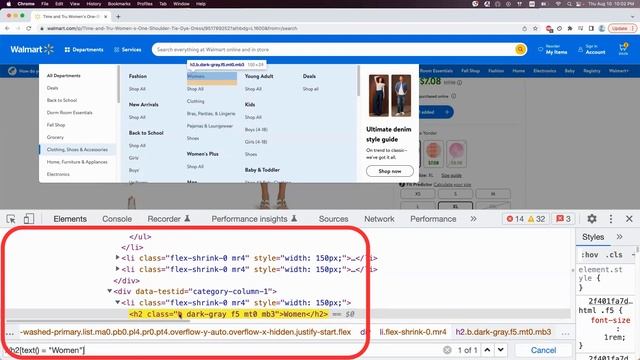Viewport: 640px width, 360px height.
Task: Click the red errors count 14
Action: [x=515, y=219]
